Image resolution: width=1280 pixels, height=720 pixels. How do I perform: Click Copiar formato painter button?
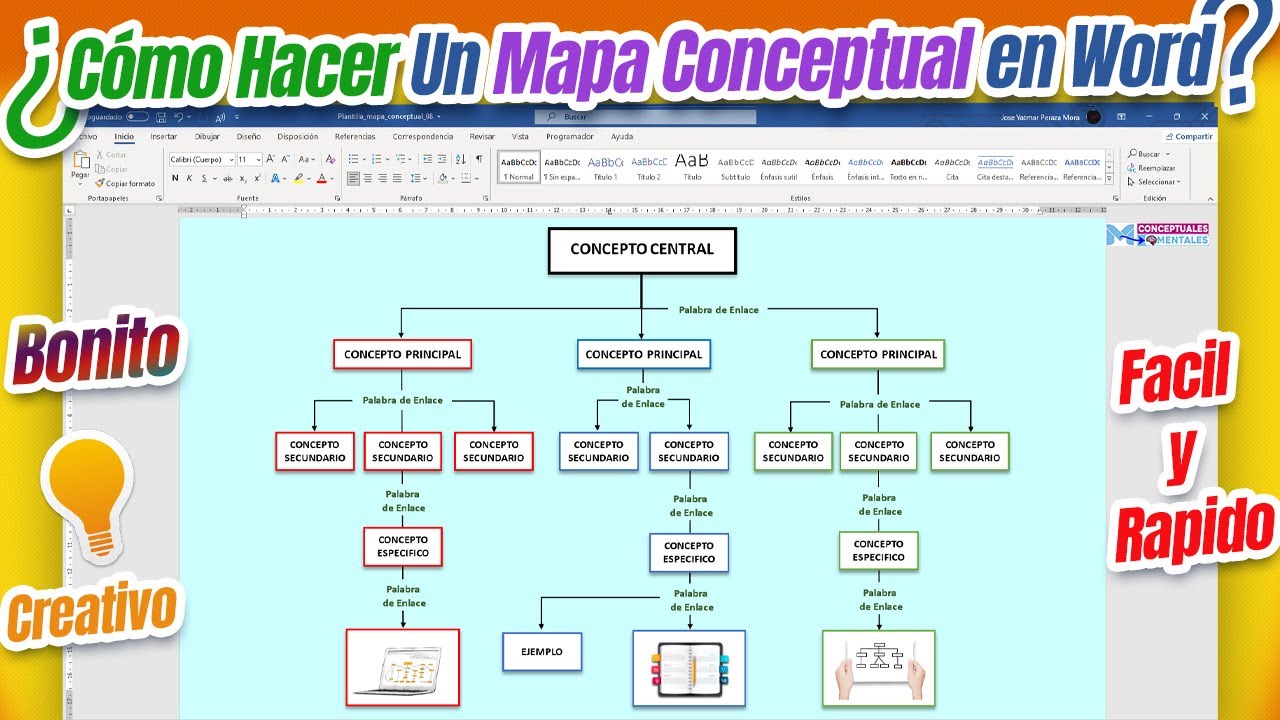coord(125,184)
